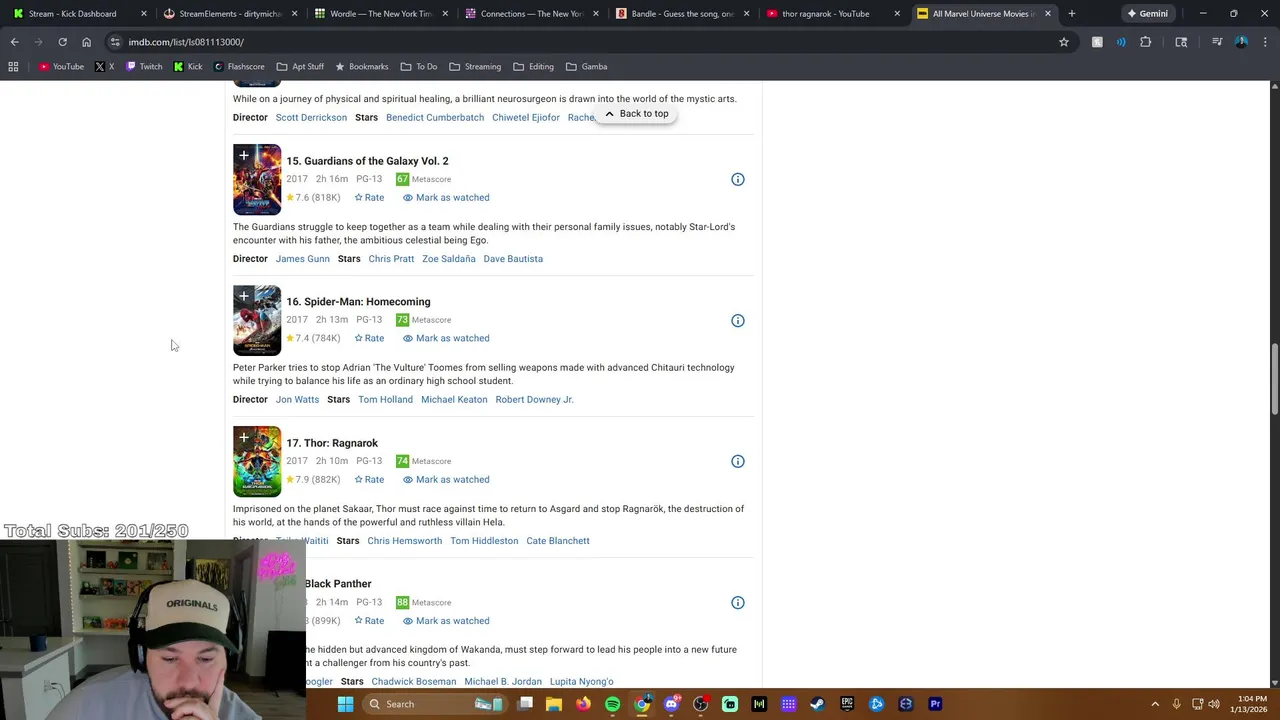This screenshot has width=1280, height=720.
Task: Switch to StreamElements tab
Action: (x=230, y=14)
